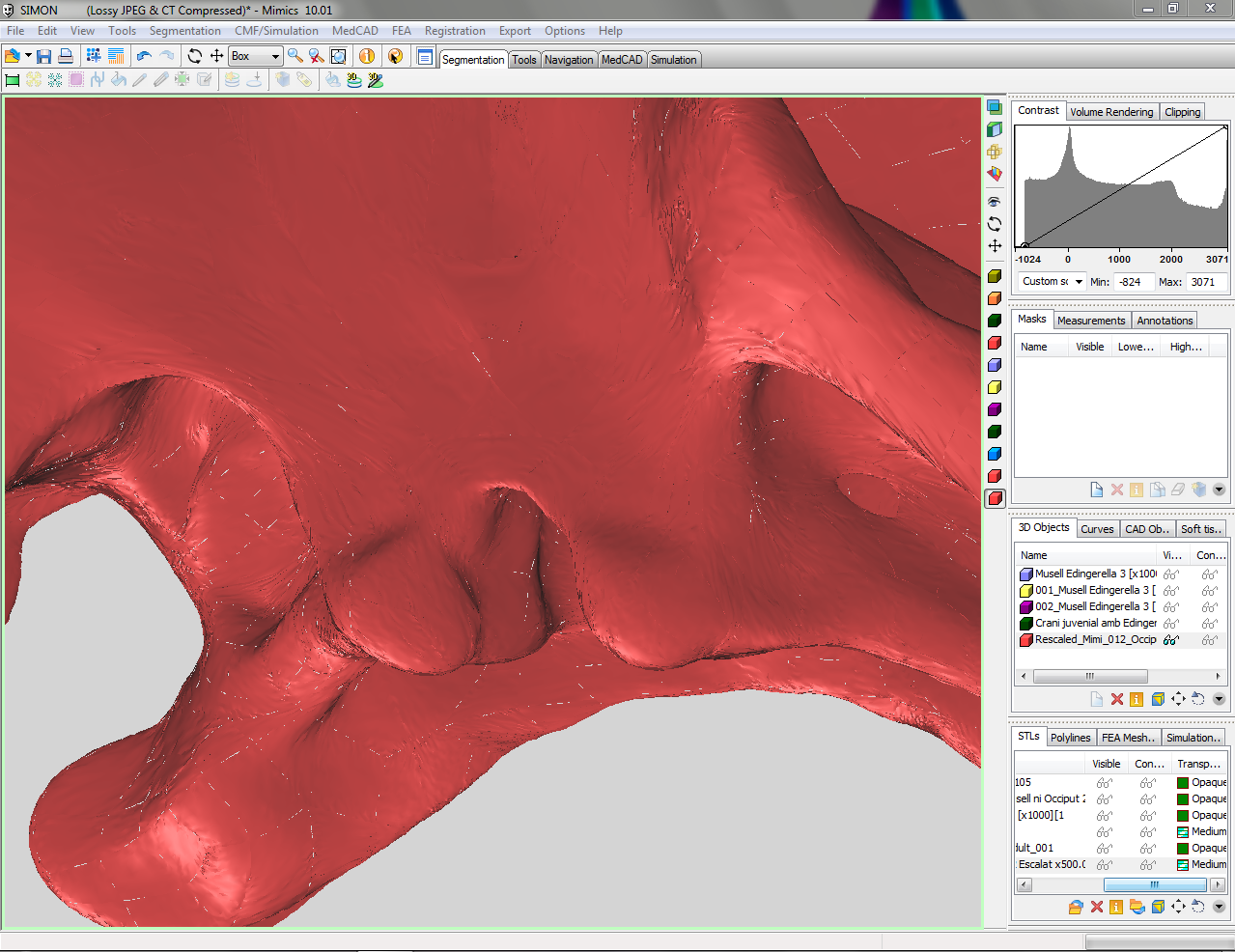This screenshot has height=952, width=1235.
Task: Select the Pan view cross-arrows tool in toolbar
Action: (217, 57)
